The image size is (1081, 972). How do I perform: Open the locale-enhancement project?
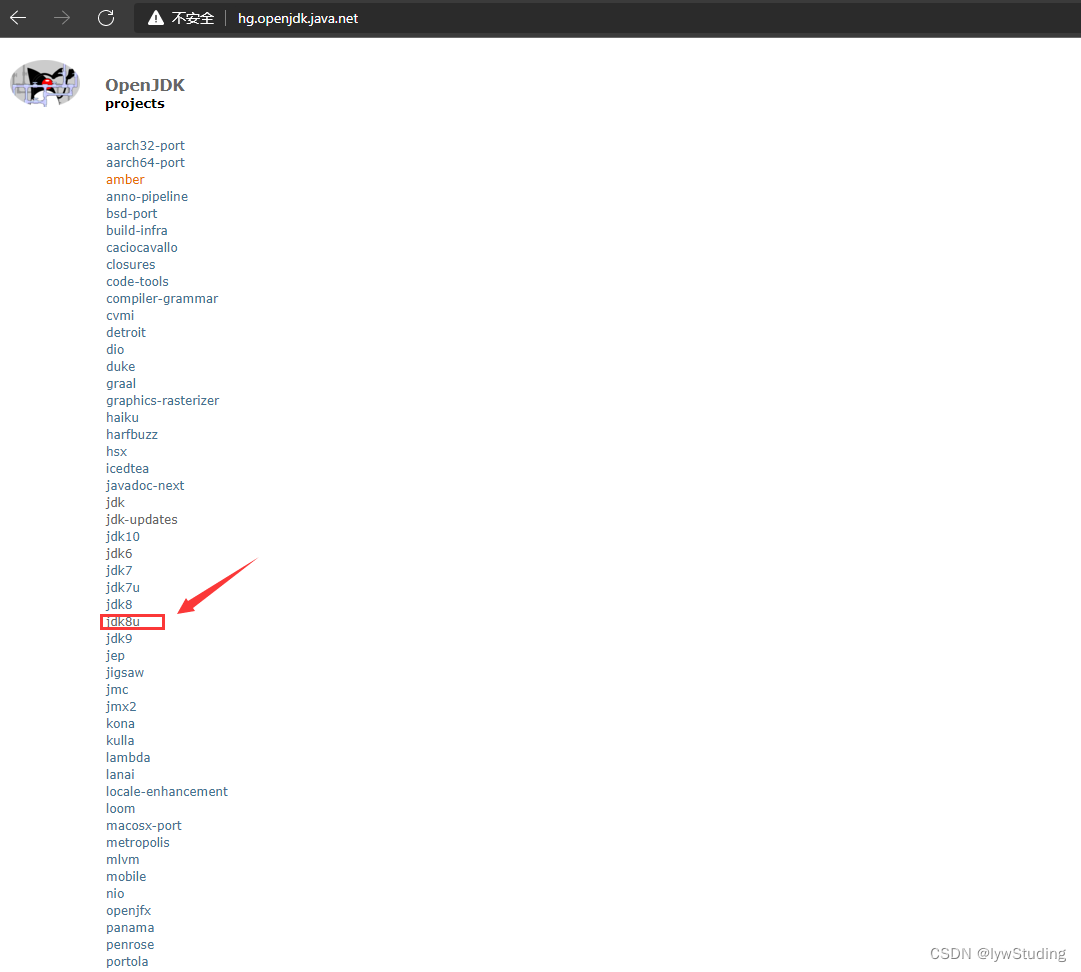(167, 791)
